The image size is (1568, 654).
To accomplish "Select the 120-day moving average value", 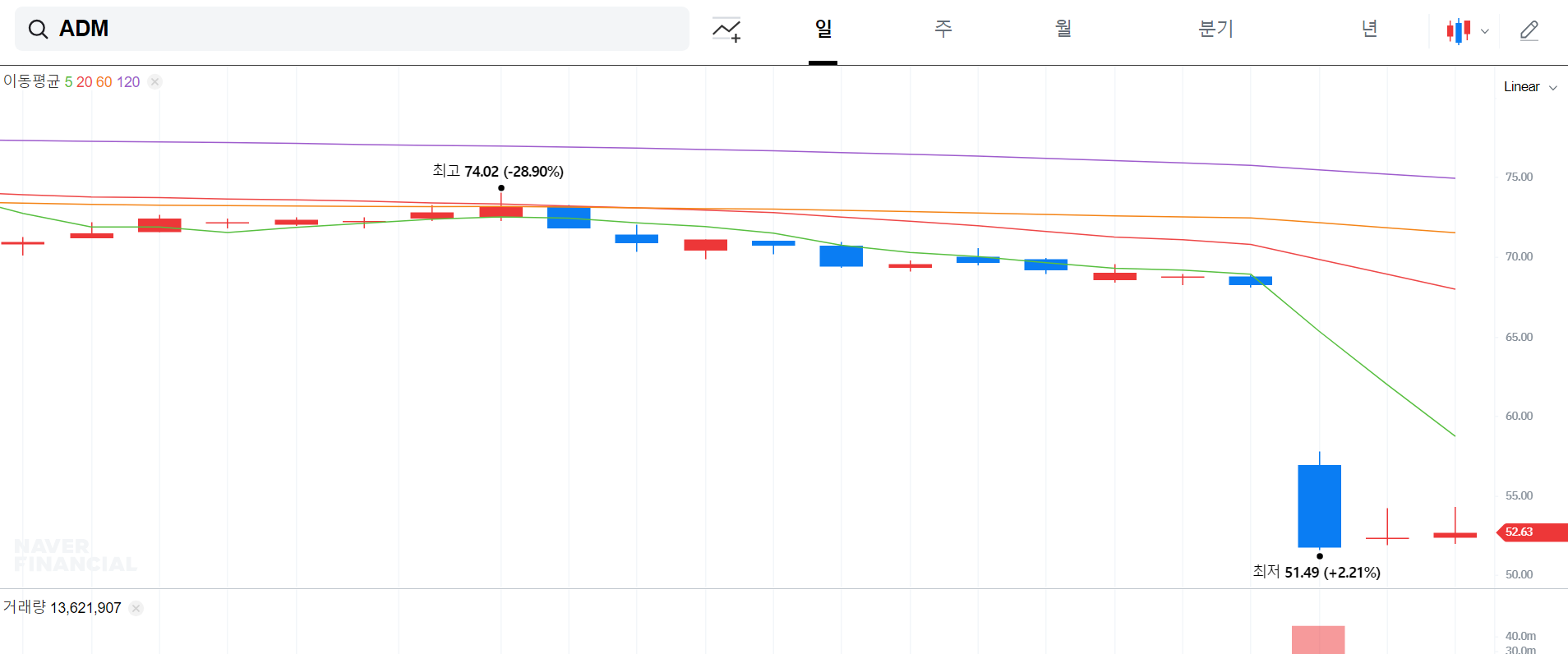I will 128,82.
